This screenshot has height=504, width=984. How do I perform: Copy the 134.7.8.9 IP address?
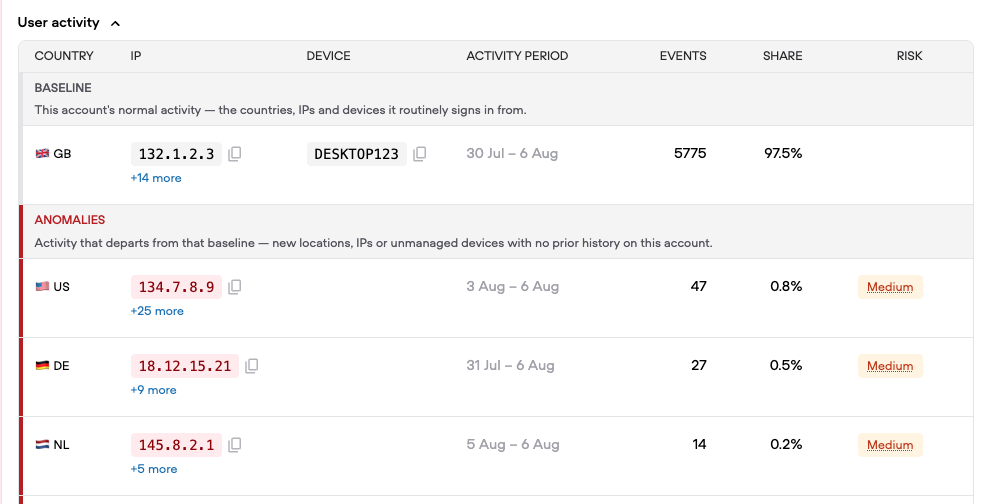(235, 287)
